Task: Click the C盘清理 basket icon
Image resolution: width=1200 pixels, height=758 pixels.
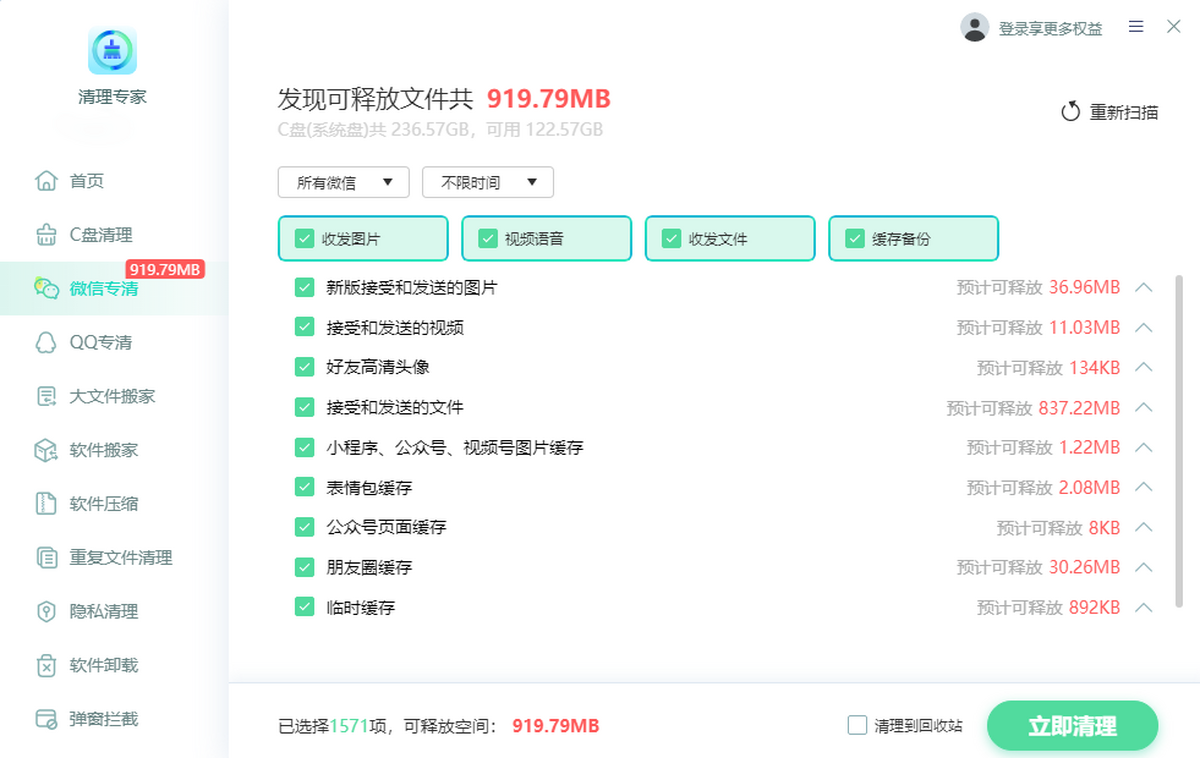Action: coord(46,235)
